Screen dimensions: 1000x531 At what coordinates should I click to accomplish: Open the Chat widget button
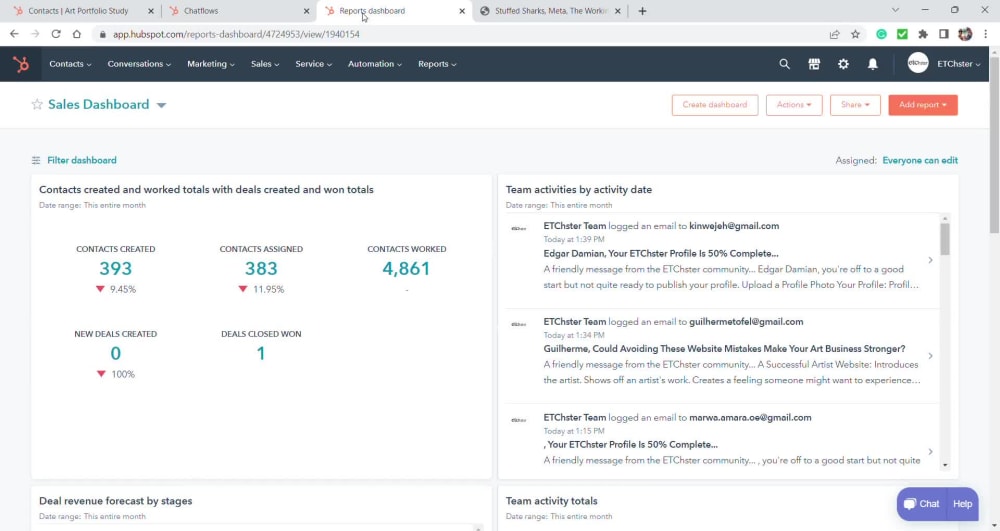[x=922, y=504]
